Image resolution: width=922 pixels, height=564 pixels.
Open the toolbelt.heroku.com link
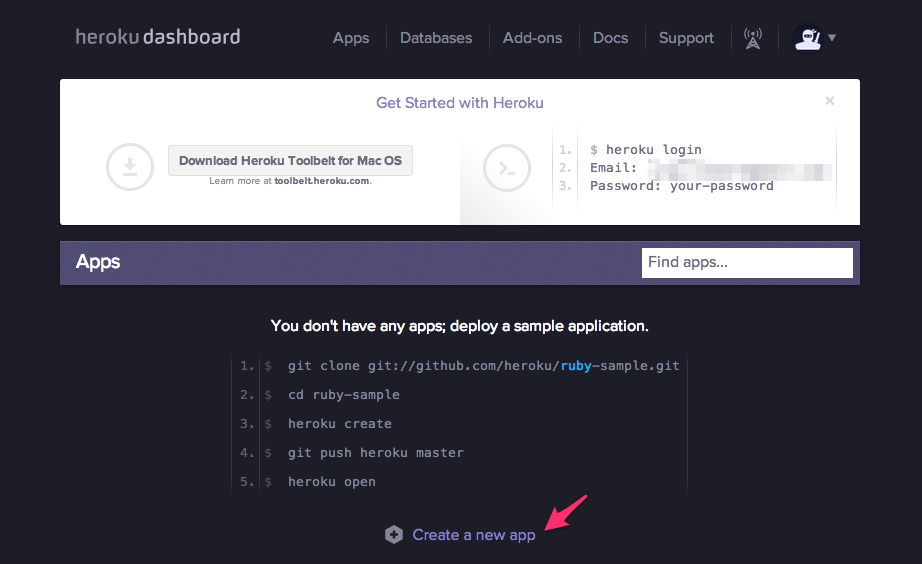tap(322, 181)
